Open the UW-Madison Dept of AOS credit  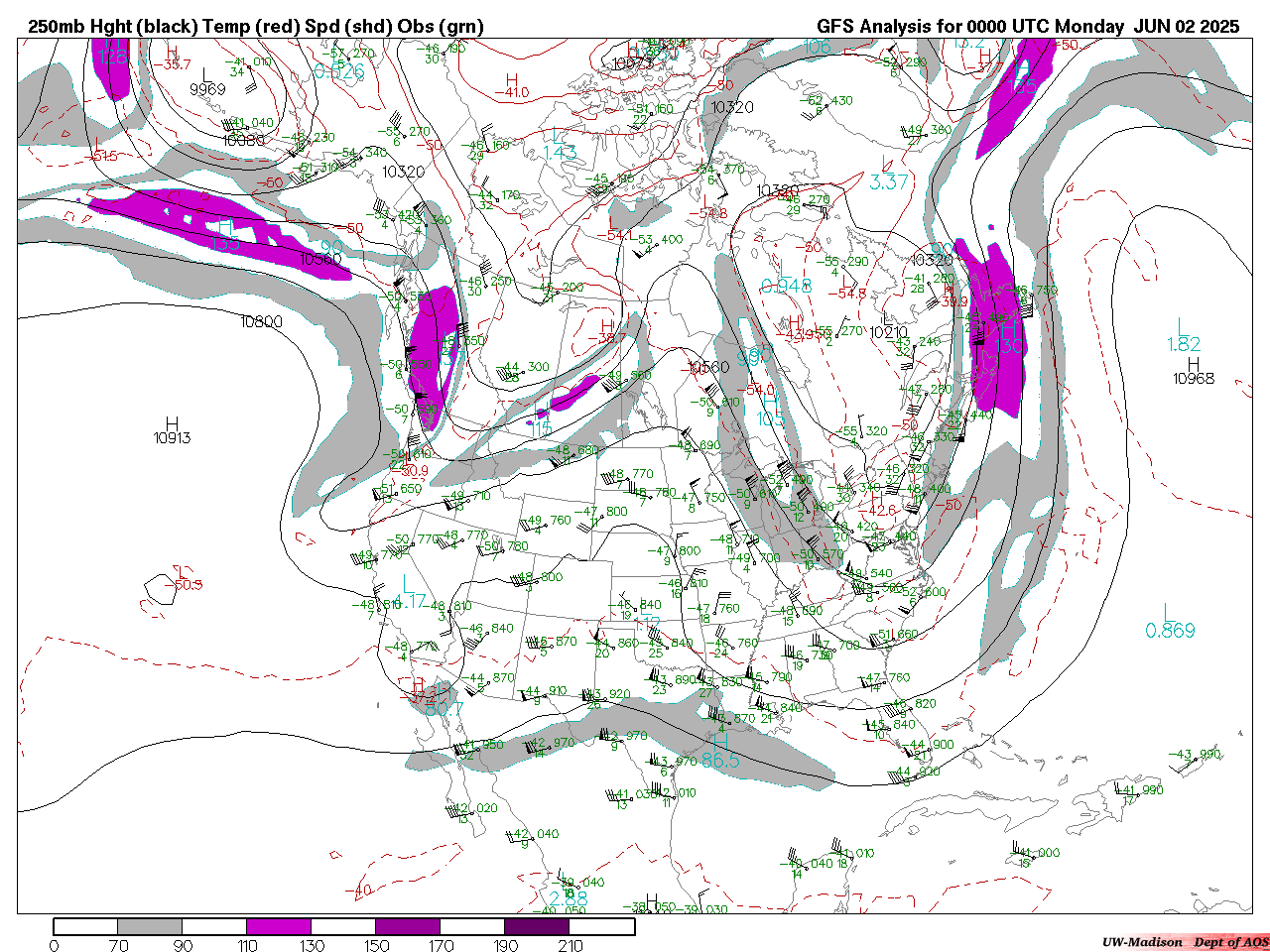[x=1185, y=942]
